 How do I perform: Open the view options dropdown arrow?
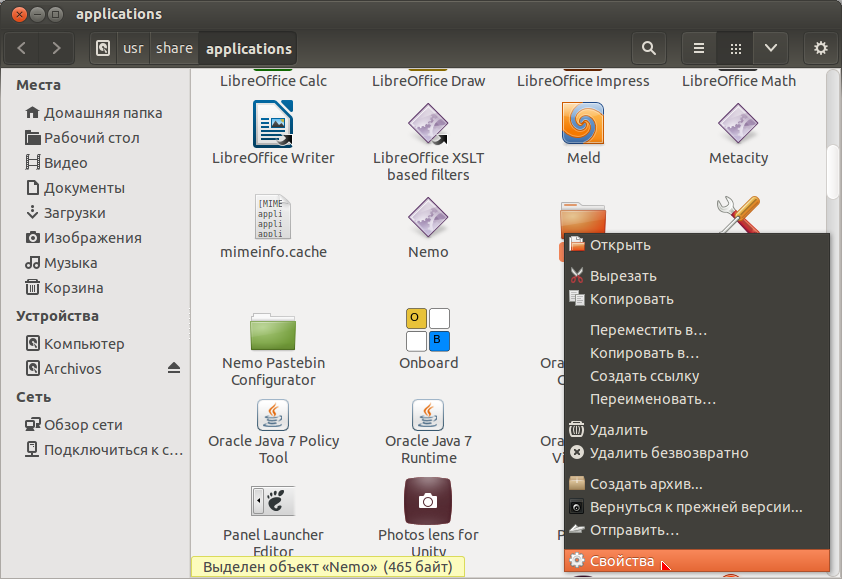[x=771, y=48]
